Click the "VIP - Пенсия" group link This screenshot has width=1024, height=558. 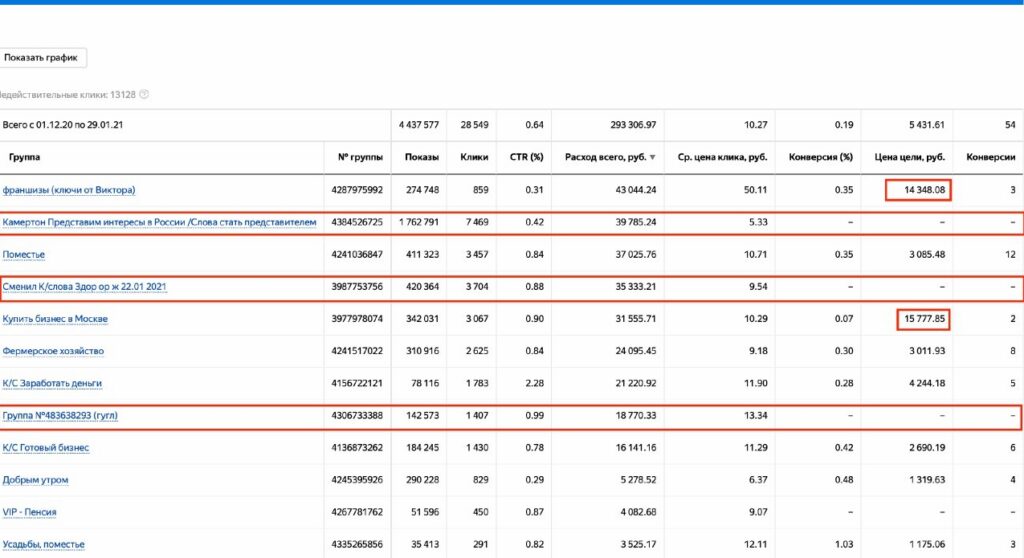coord(30,512)
